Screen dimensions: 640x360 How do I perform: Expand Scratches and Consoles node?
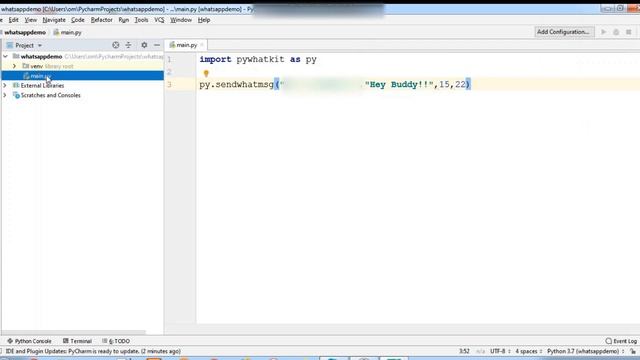point(5,96)
